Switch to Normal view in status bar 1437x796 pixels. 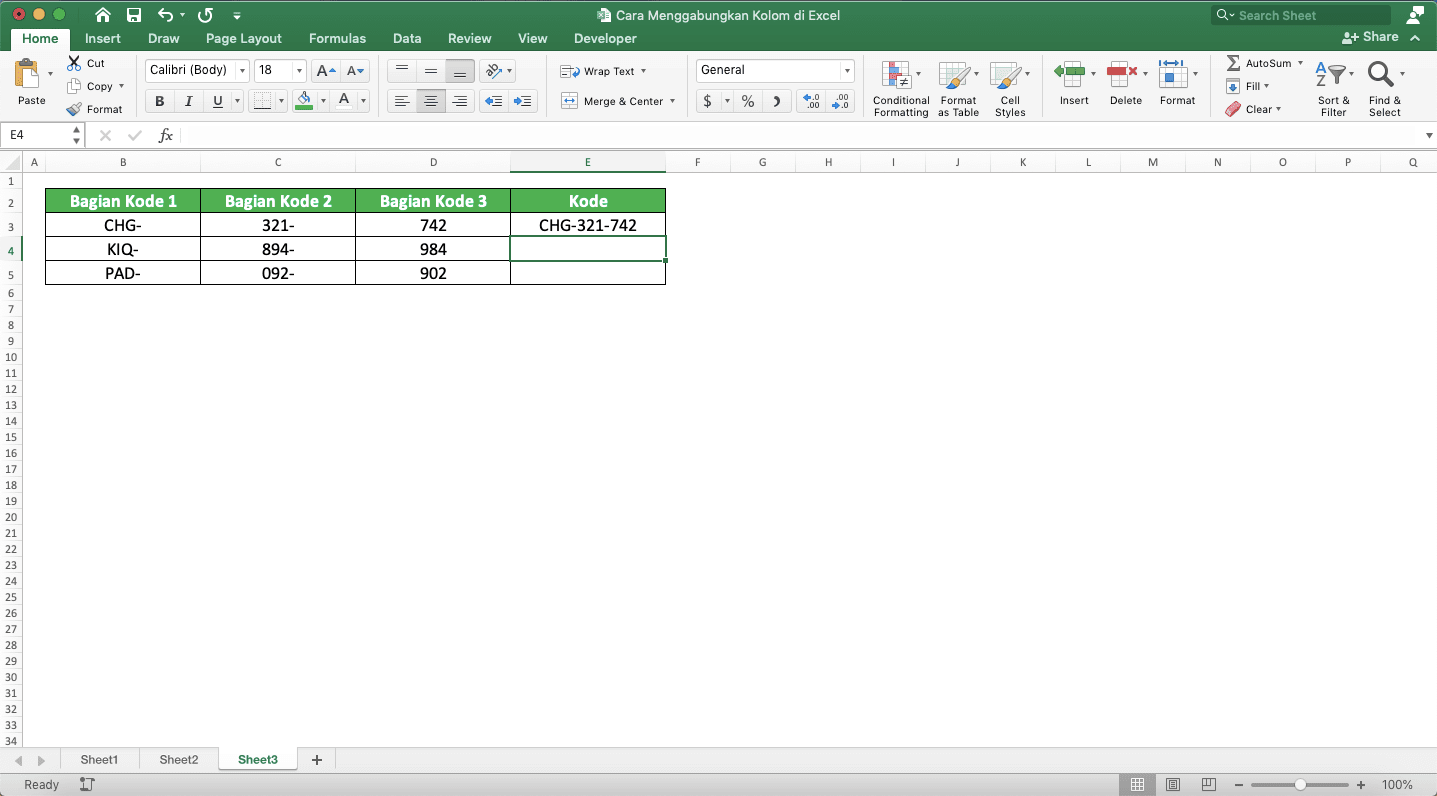click(x=1137, y=785)
